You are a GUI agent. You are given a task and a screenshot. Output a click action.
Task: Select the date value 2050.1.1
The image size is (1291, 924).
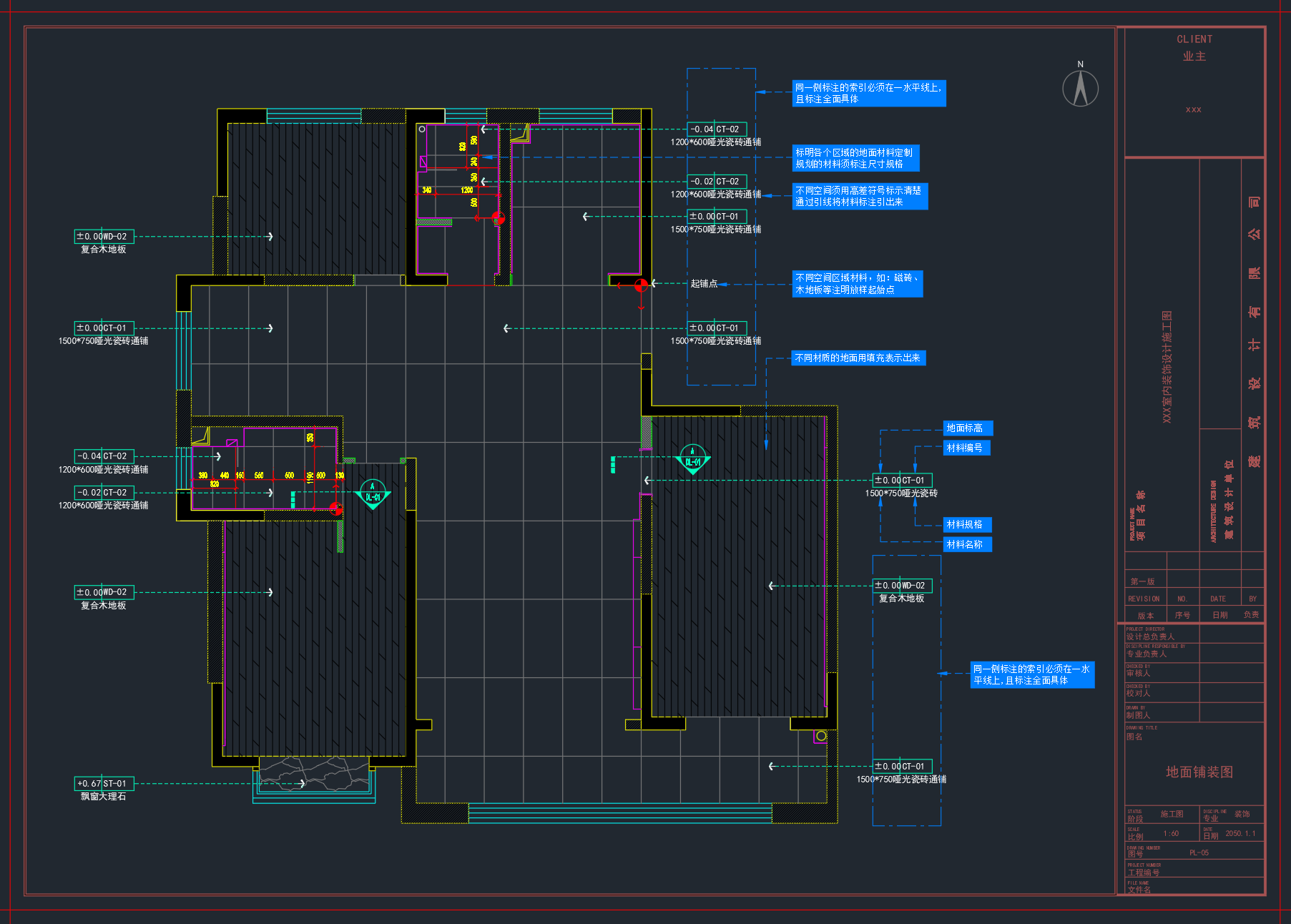click(1240, 834)
